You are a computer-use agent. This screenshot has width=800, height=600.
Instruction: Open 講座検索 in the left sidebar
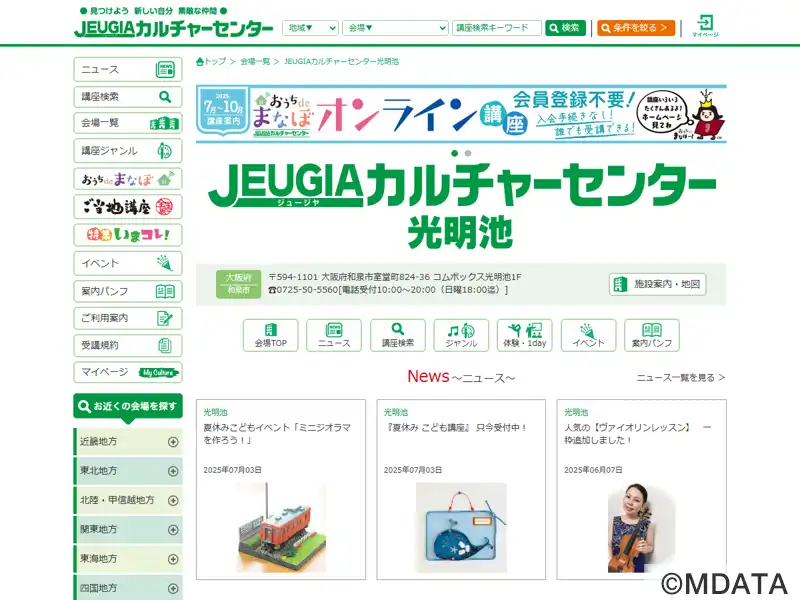(128, 96)
